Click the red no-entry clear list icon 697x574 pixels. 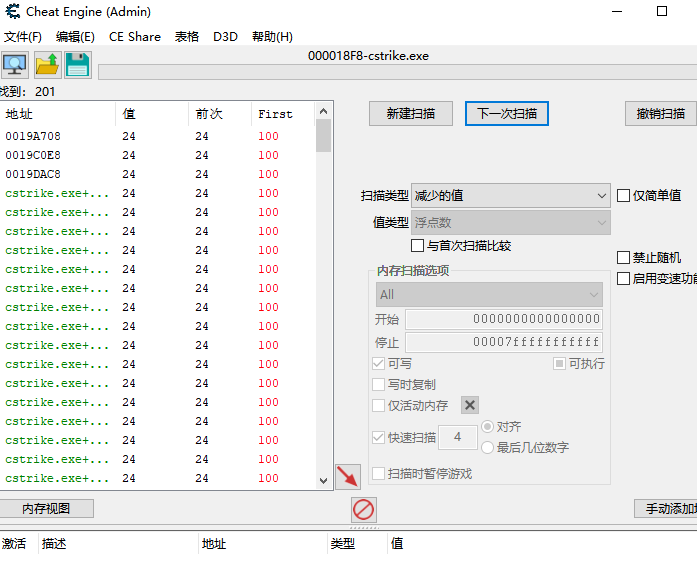[364, 510]
